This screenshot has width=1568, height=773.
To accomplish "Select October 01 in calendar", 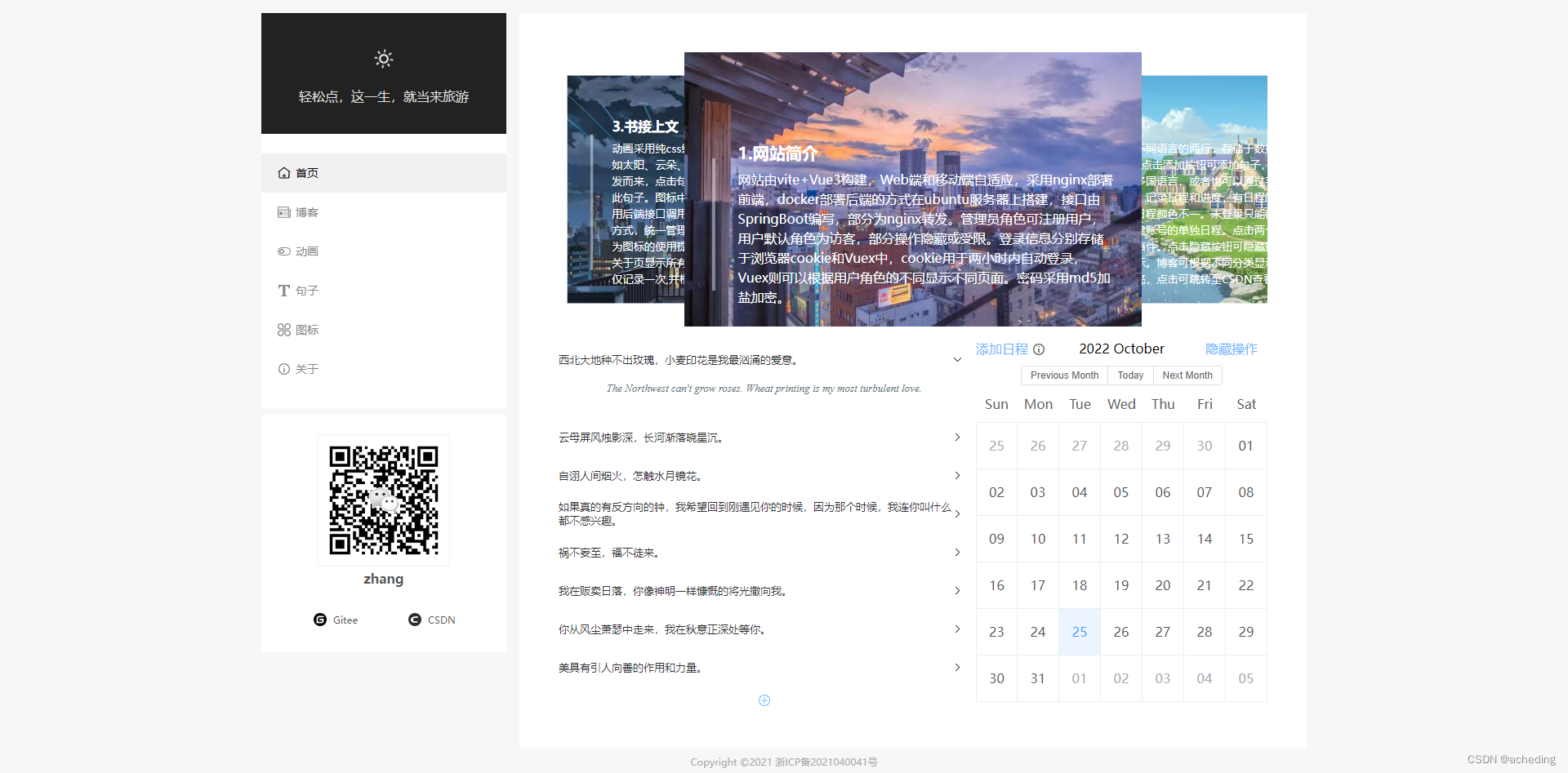I will 1246,446.
